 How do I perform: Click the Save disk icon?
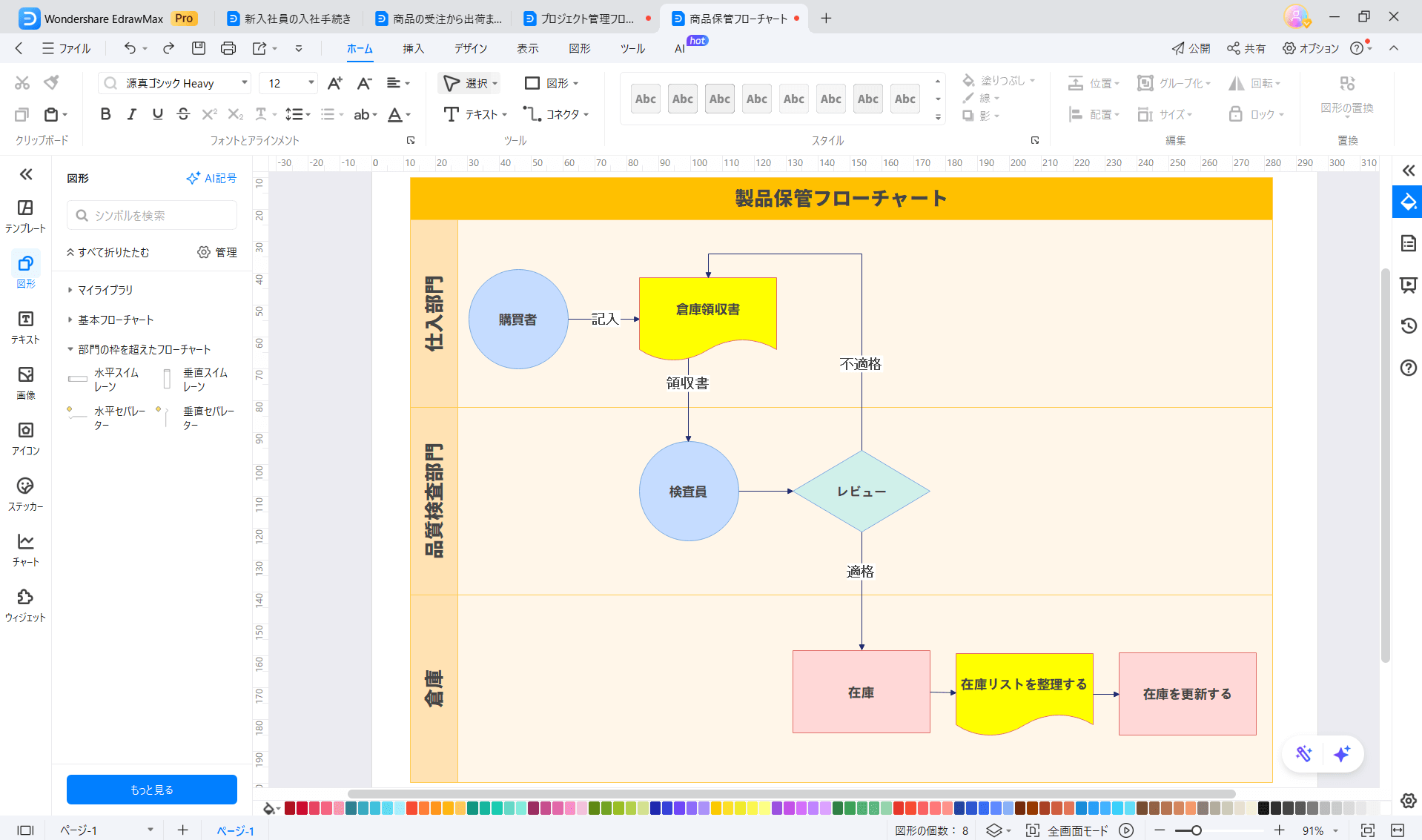point(198,48)
